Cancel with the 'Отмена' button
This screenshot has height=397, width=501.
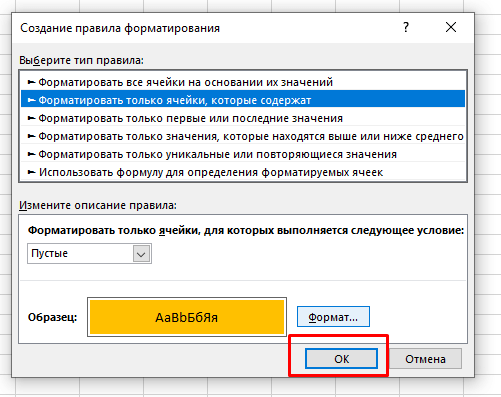pos(425,359)
